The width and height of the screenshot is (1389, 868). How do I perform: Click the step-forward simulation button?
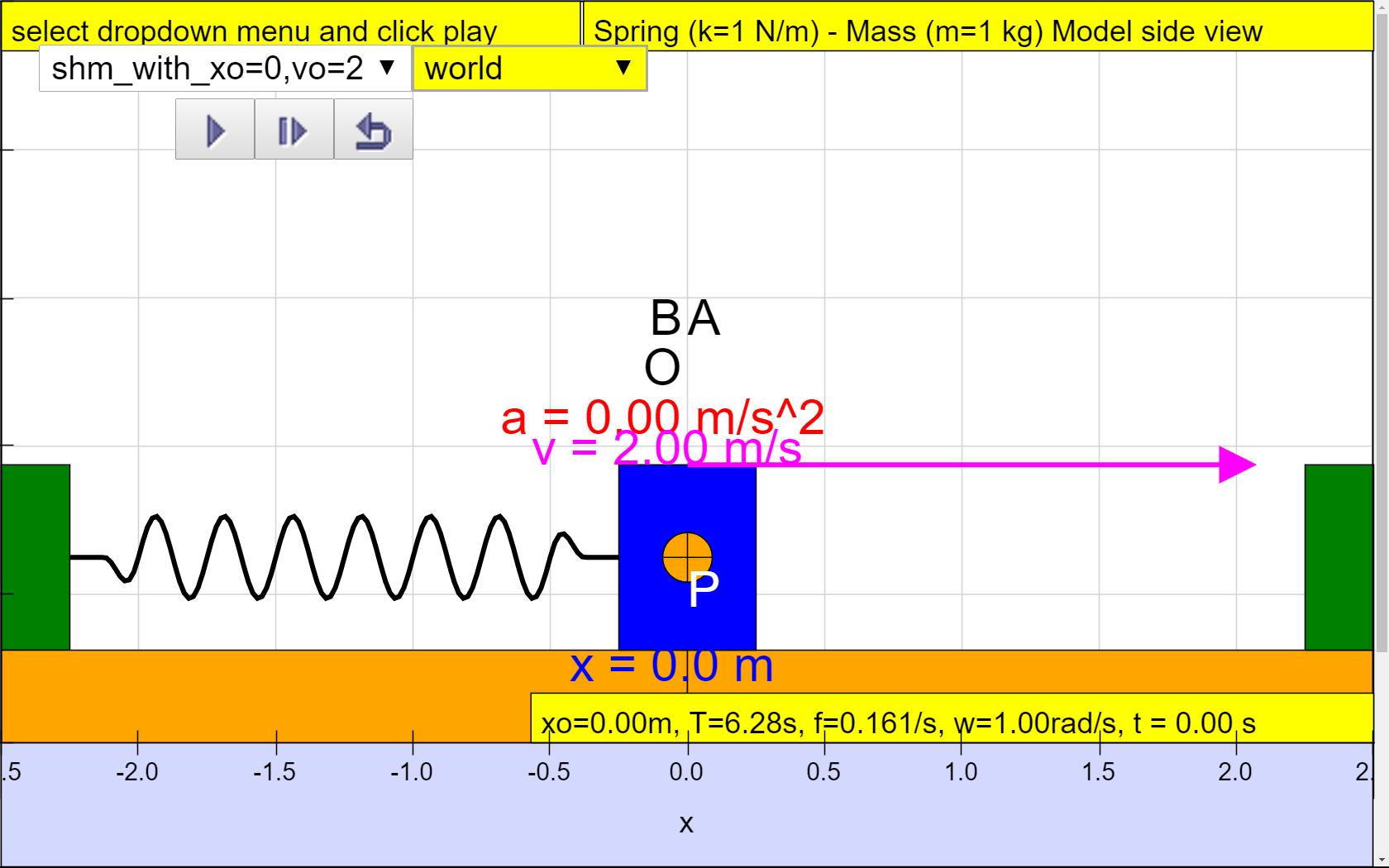[294, 130]
